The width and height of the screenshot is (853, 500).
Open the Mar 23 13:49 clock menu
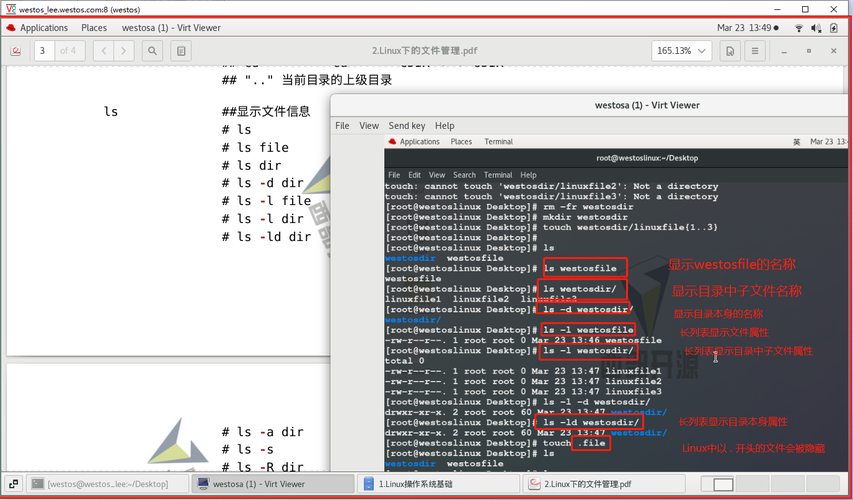[x=747, y=28]
